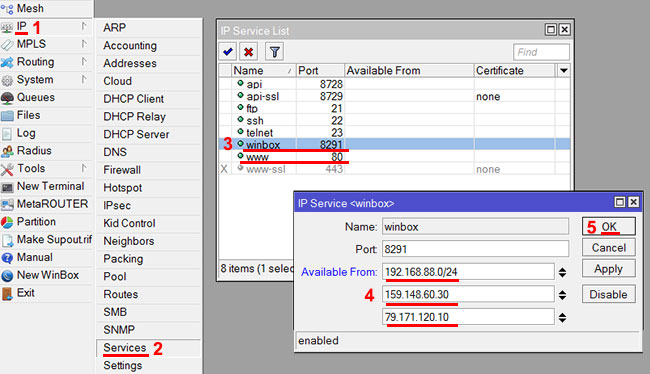This screenshot has width=650, height=374.
Task: Click the Manual help icon
Action: pyautogui.click(x=7, y=258)
